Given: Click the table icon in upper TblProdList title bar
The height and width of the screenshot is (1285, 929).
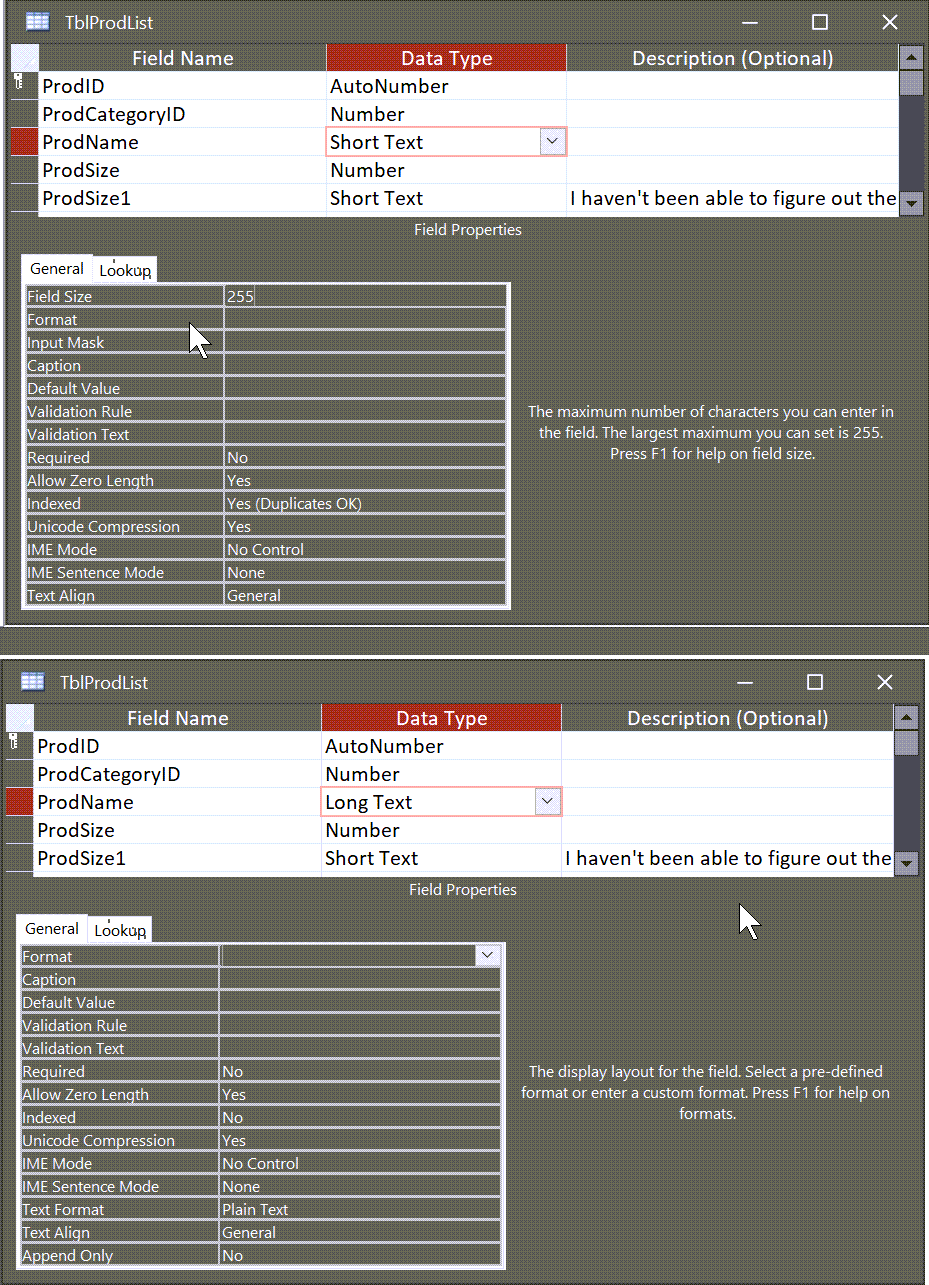Looking at the screenshot, I should [37, 21].
